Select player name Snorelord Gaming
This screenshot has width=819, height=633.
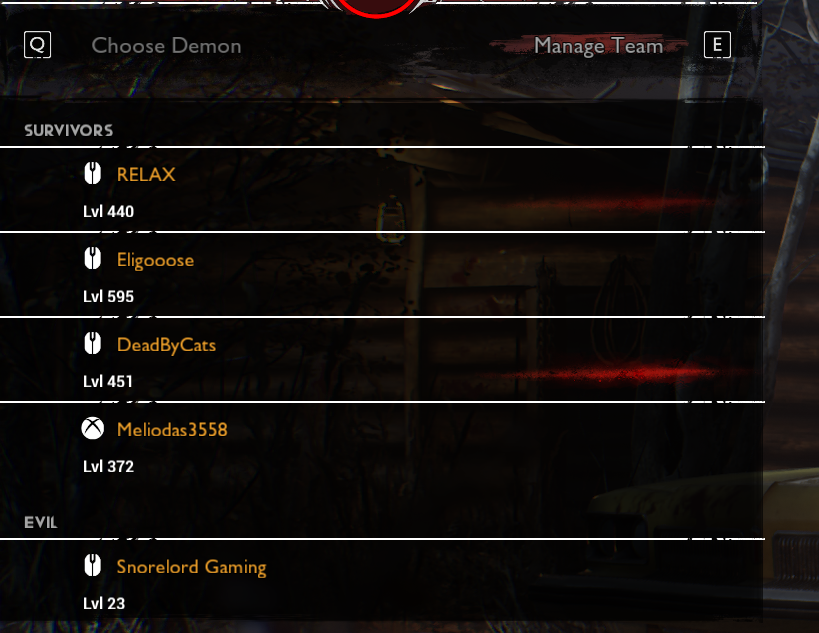(x=191, y=567)
